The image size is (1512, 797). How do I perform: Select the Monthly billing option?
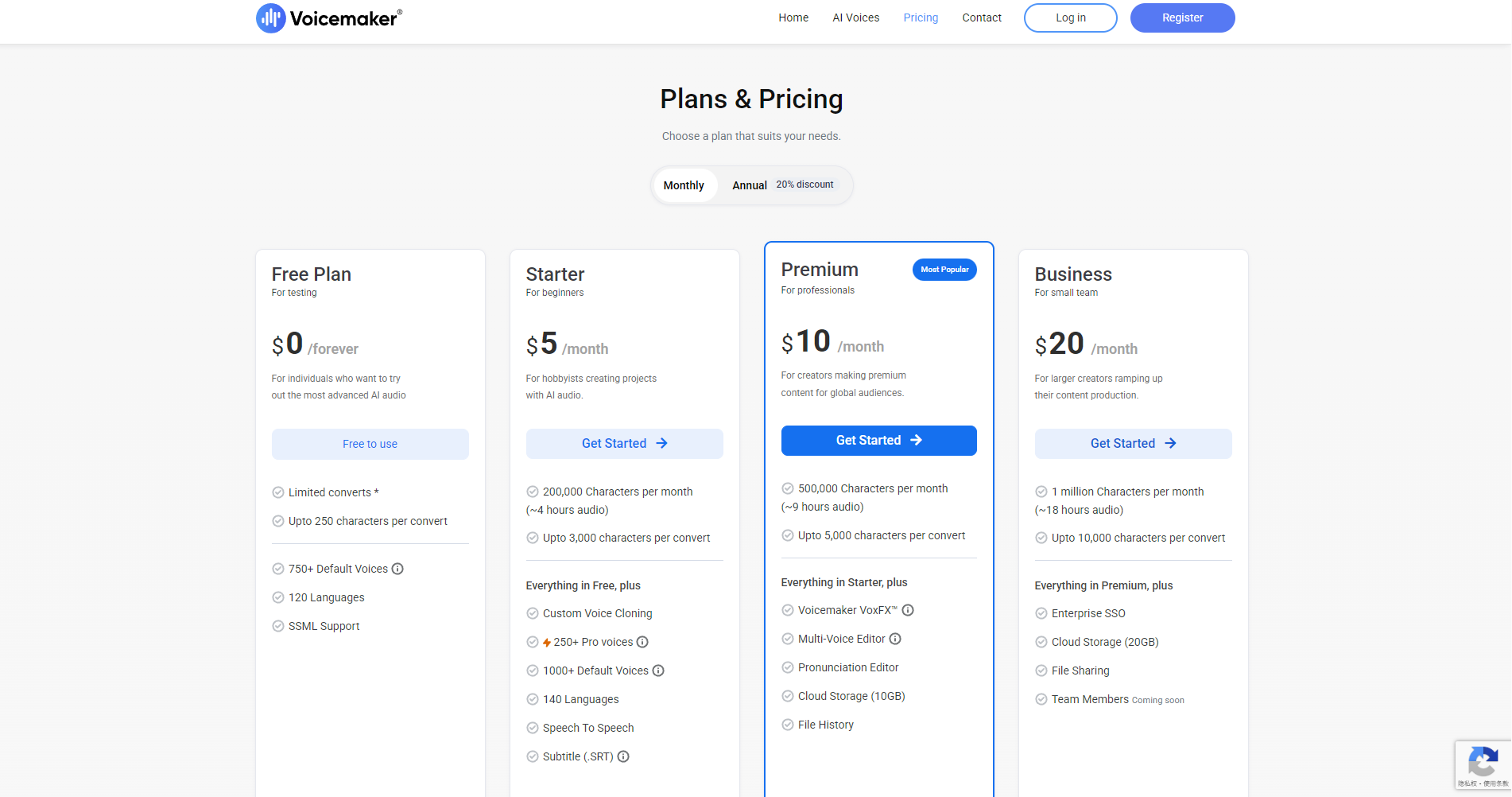(684, 185)
